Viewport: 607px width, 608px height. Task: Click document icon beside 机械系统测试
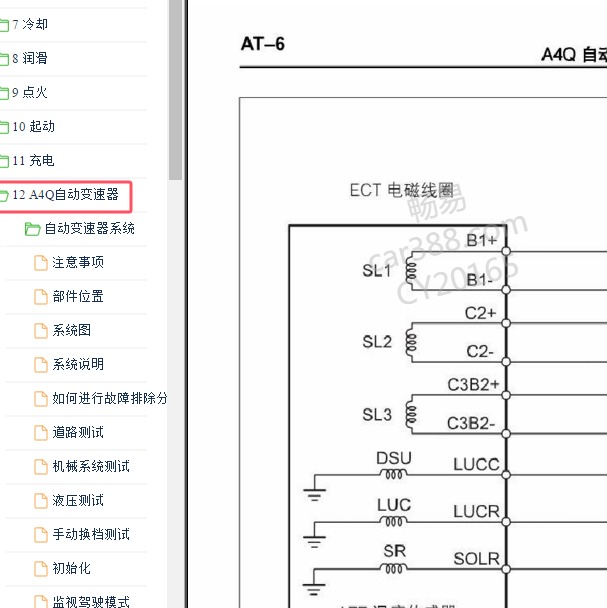[x=41, y=467]
